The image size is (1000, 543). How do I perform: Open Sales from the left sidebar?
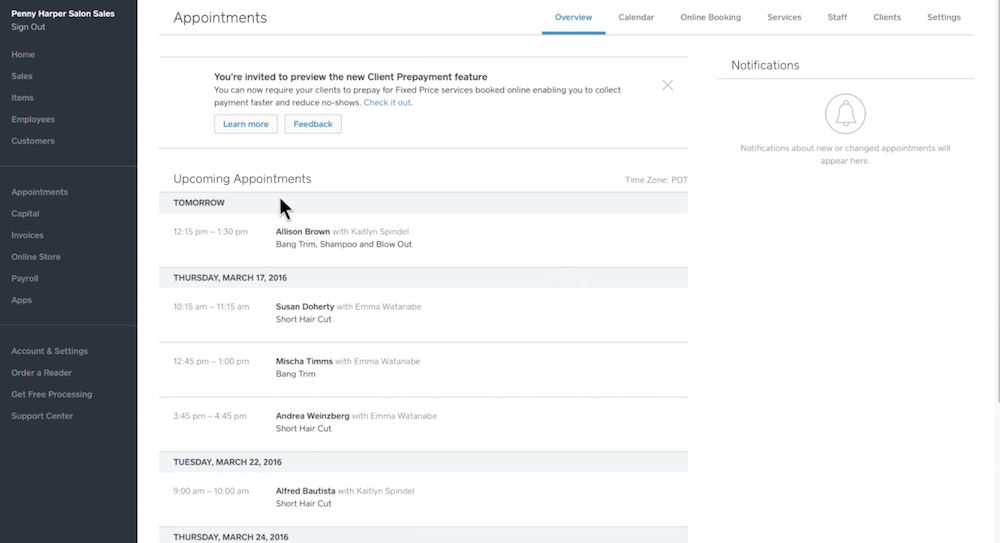tap(22, 76)
